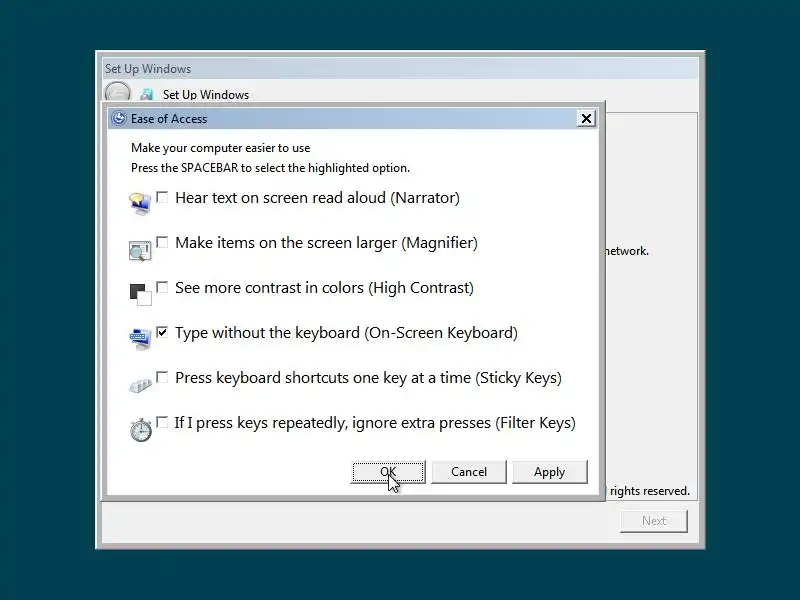Click the Apply button
The image size is (800, 600).
point(549,472)
